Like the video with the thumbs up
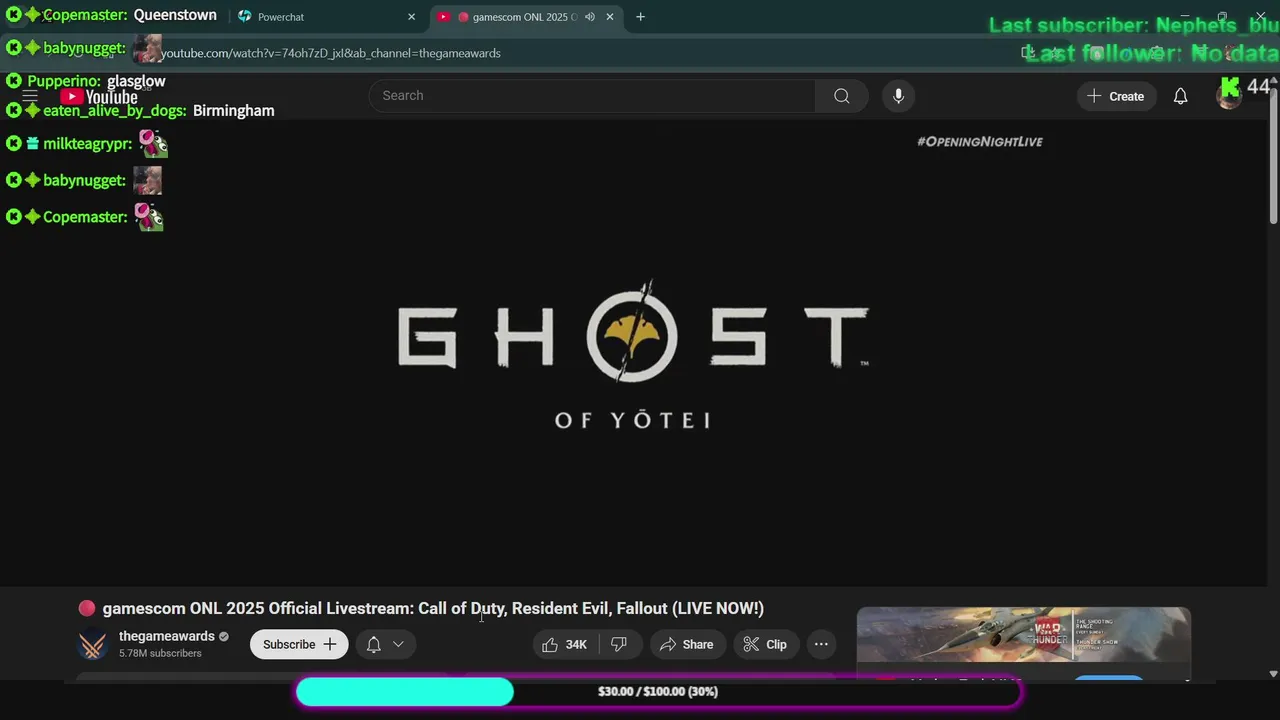This screenshot has height=720, width=1280. pyautogui.click(x=565, y=645)
